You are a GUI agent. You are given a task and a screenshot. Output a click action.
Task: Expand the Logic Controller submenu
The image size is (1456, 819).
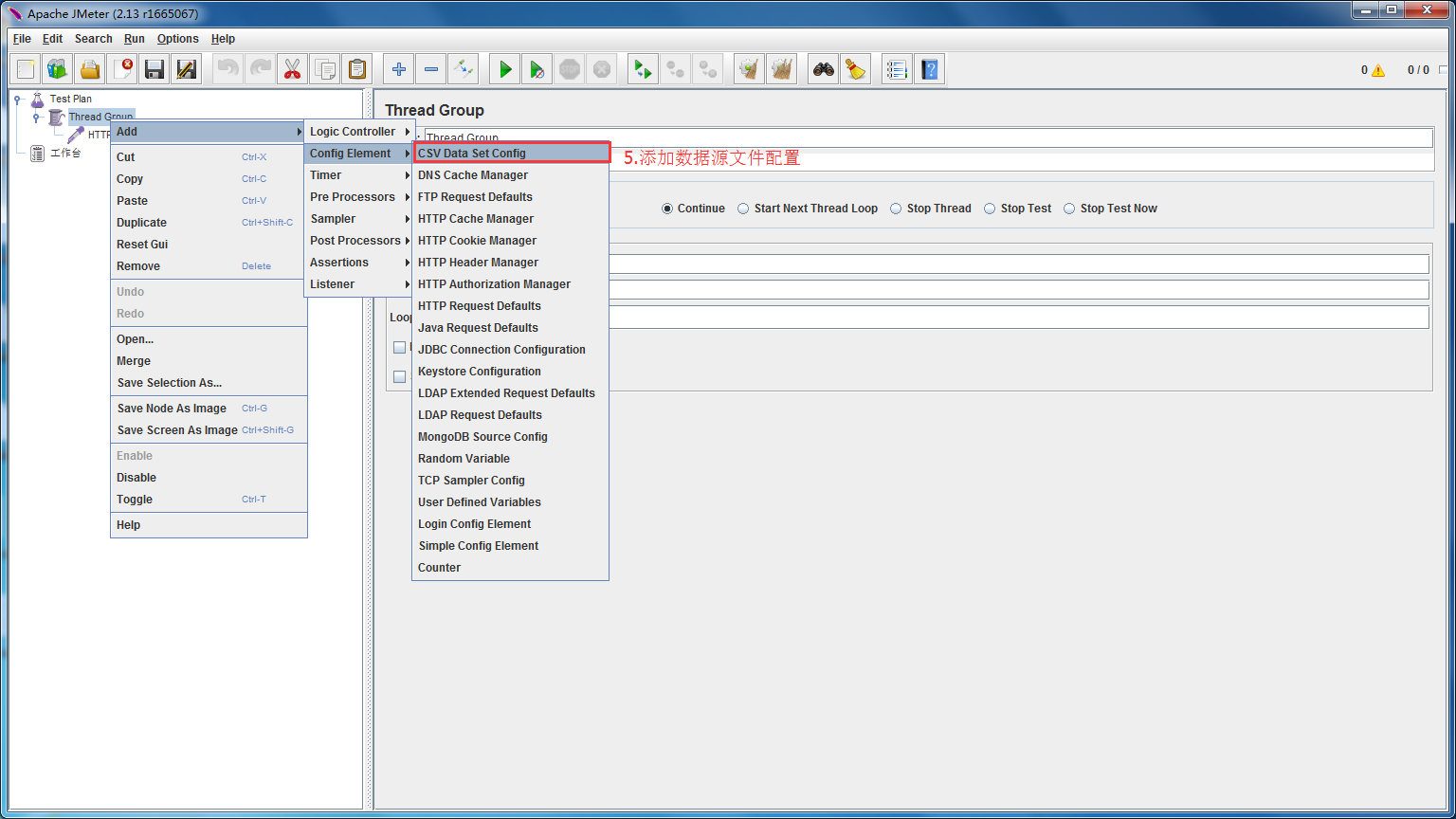358,132
